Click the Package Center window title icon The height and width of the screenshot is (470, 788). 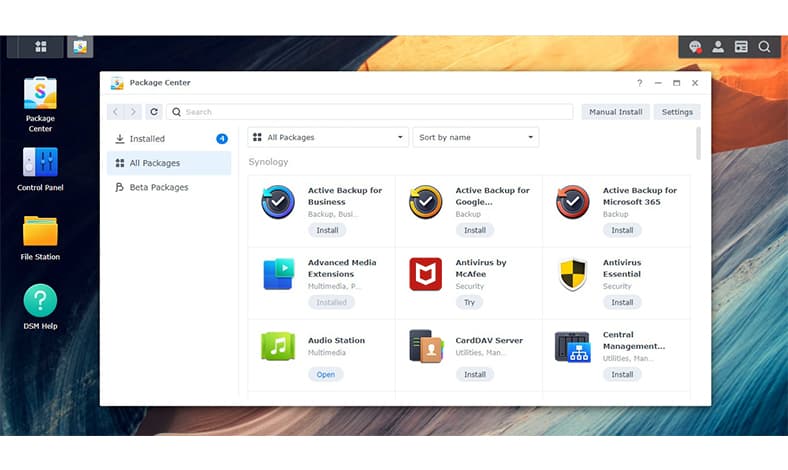pos(117,83)
